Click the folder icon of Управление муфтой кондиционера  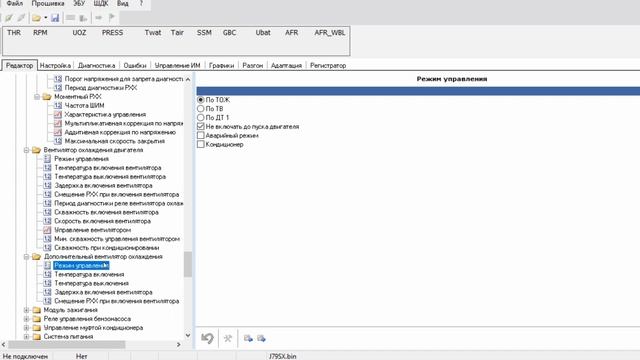coord(36,328)
